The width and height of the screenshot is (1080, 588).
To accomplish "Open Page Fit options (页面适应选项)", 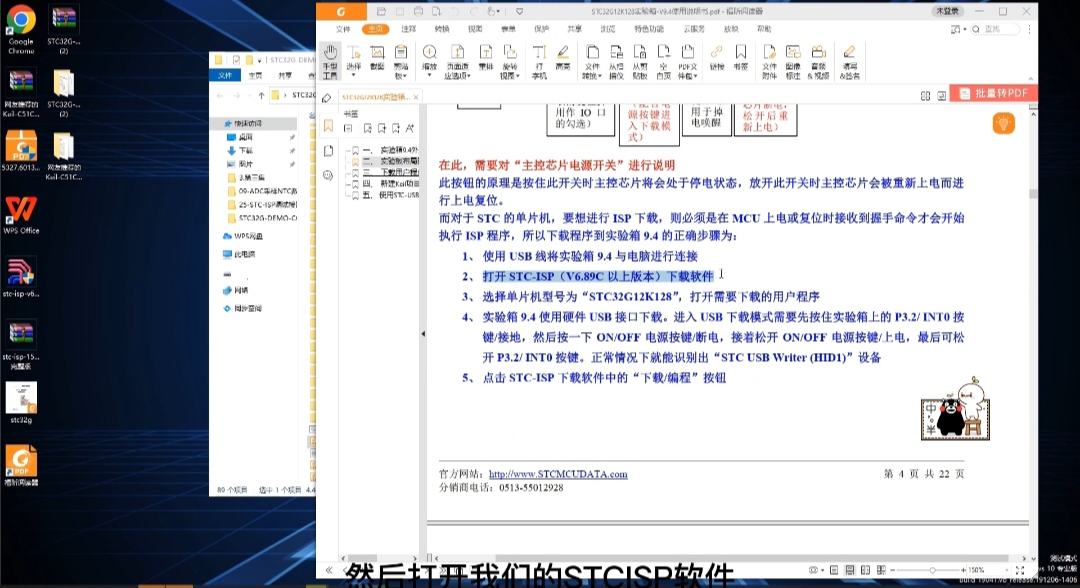I will (457, 61).
